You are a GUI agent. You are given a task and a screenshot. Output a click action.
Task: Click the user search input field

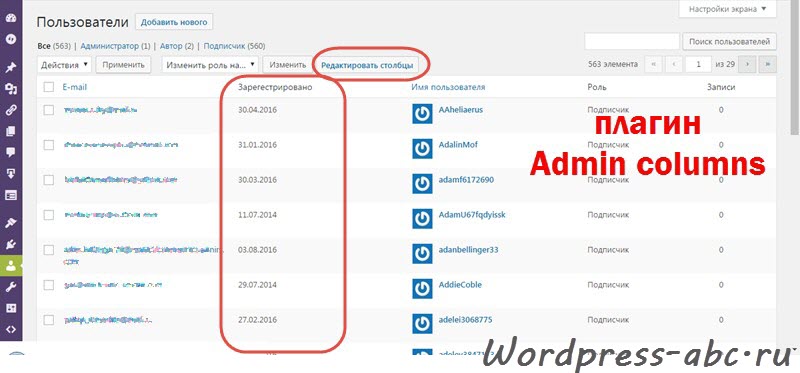tap(632, 41)
